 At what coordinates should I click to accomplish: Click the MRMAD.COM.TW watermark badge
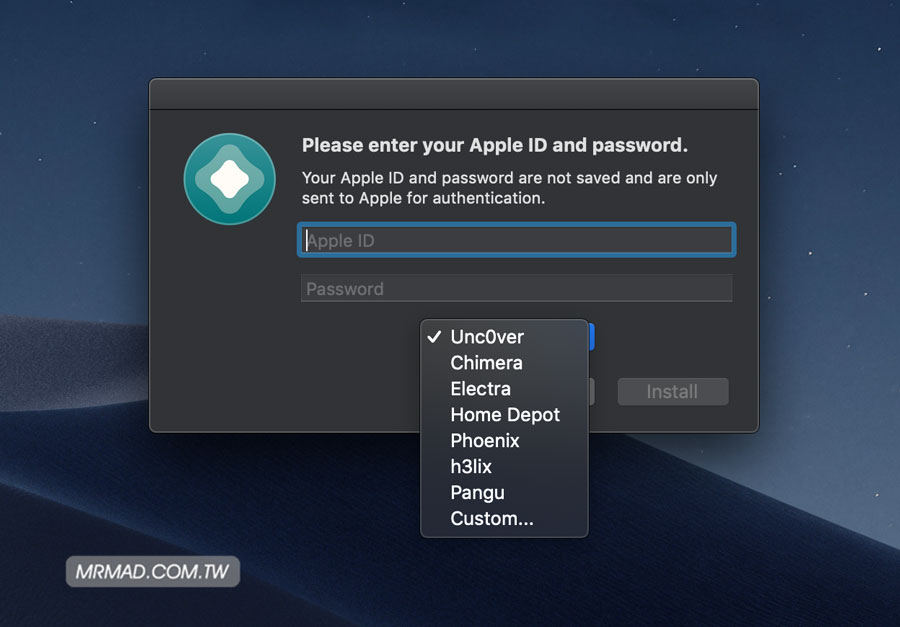click(153, 573)
